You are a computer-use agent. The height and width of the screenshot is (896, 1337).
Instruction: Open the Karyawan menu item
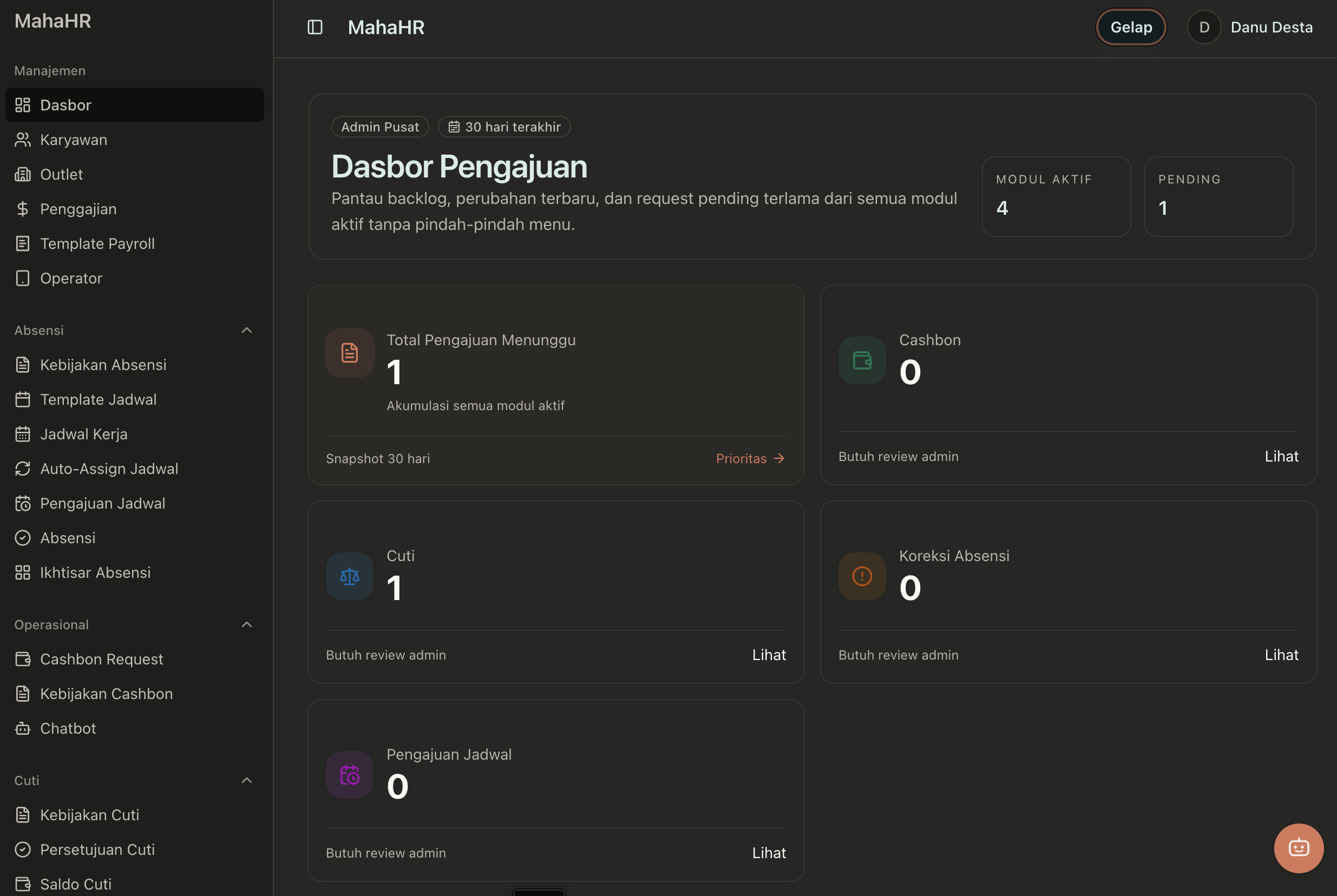point(135,140)
